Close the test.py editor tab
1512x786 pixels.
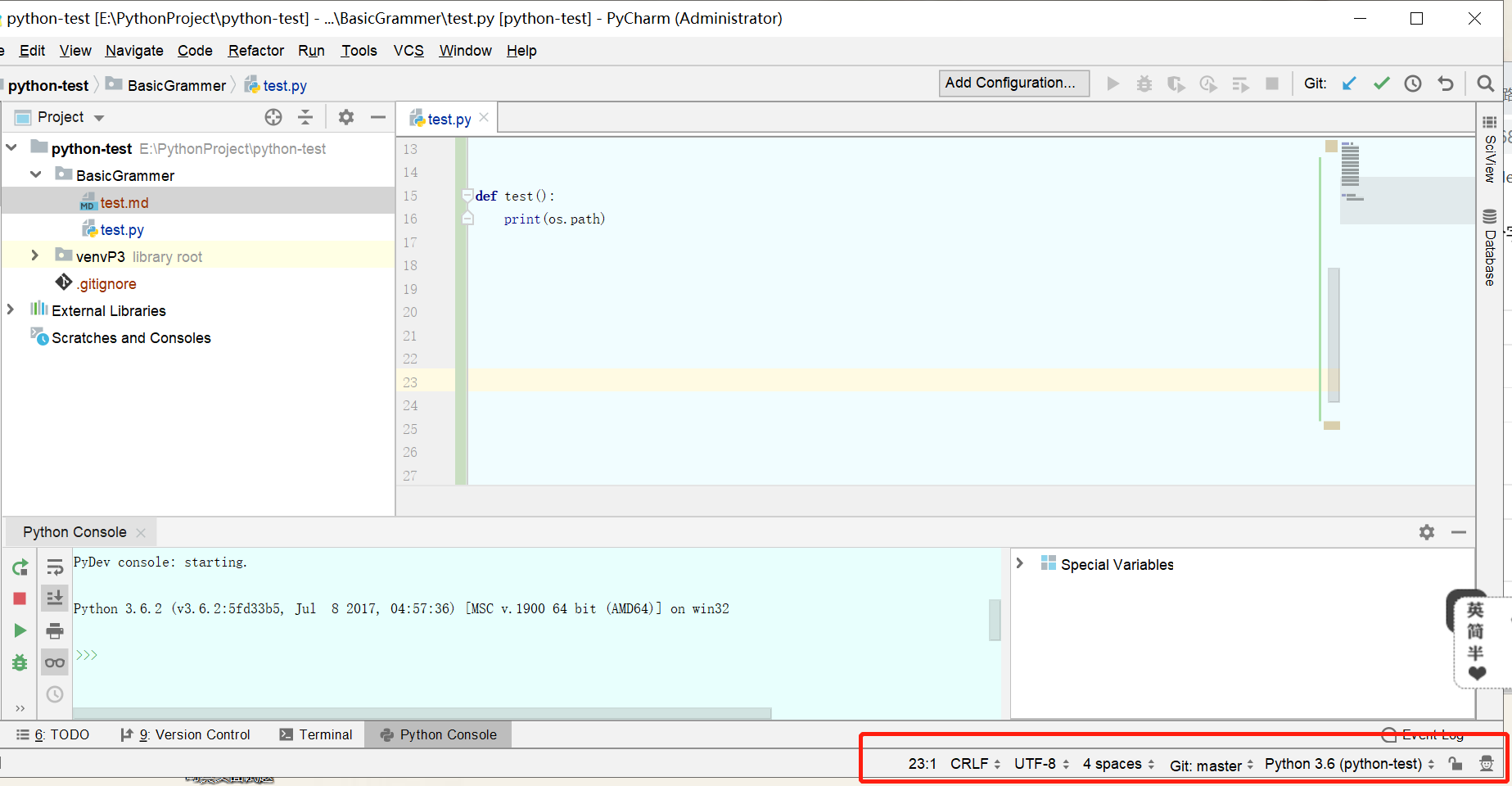pyautogui.click(x=484, y=117)
